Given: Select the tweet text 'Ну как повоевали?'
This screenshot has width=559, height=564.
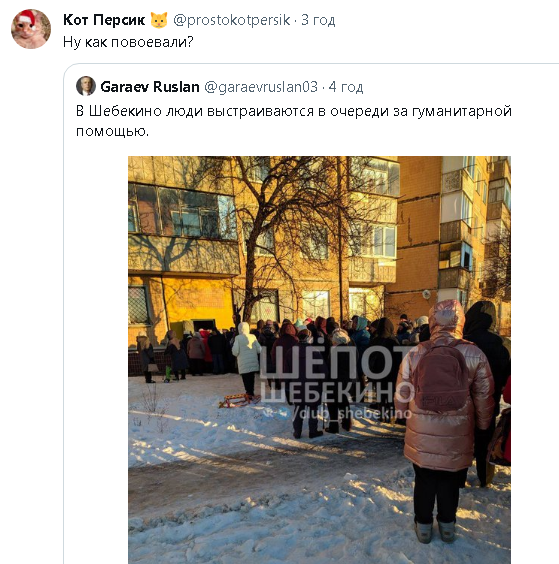Looking at the screenshot, I should 128,42.
